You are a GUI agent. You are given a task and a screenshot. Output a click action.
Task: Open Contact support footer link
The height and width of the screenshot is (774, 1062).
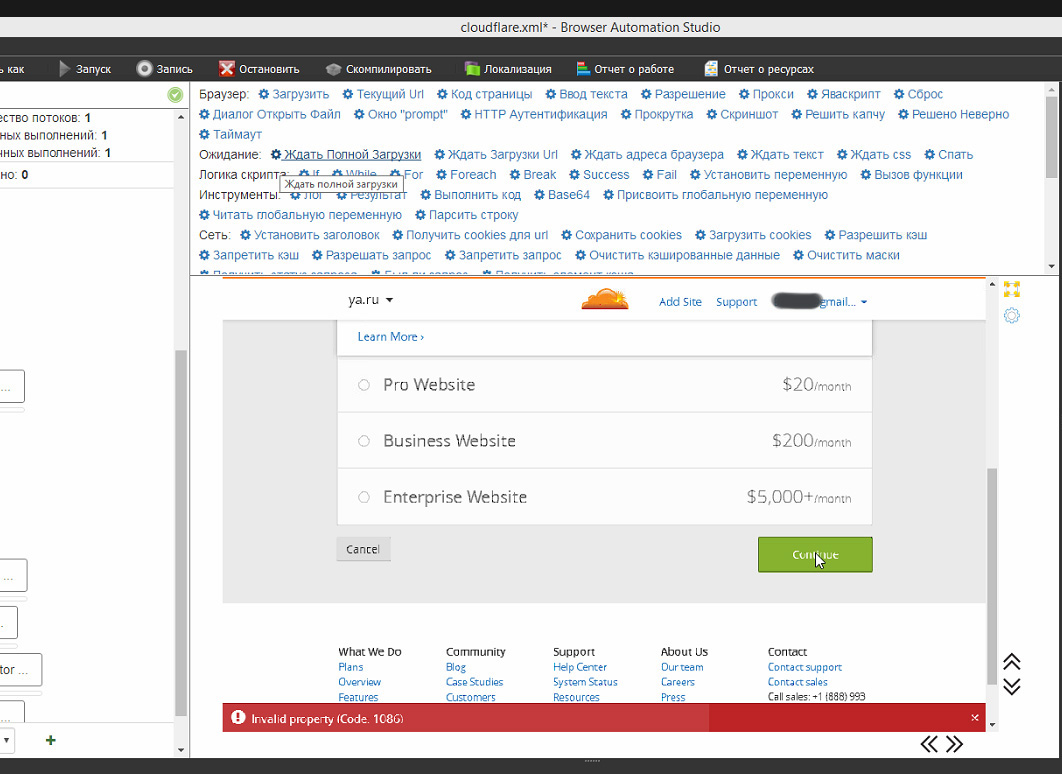805,667
